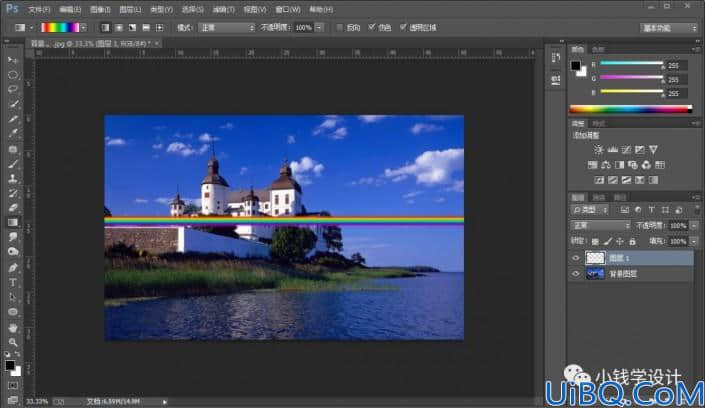
Task: Select the Zoom tool
Action: click(13, 342)
